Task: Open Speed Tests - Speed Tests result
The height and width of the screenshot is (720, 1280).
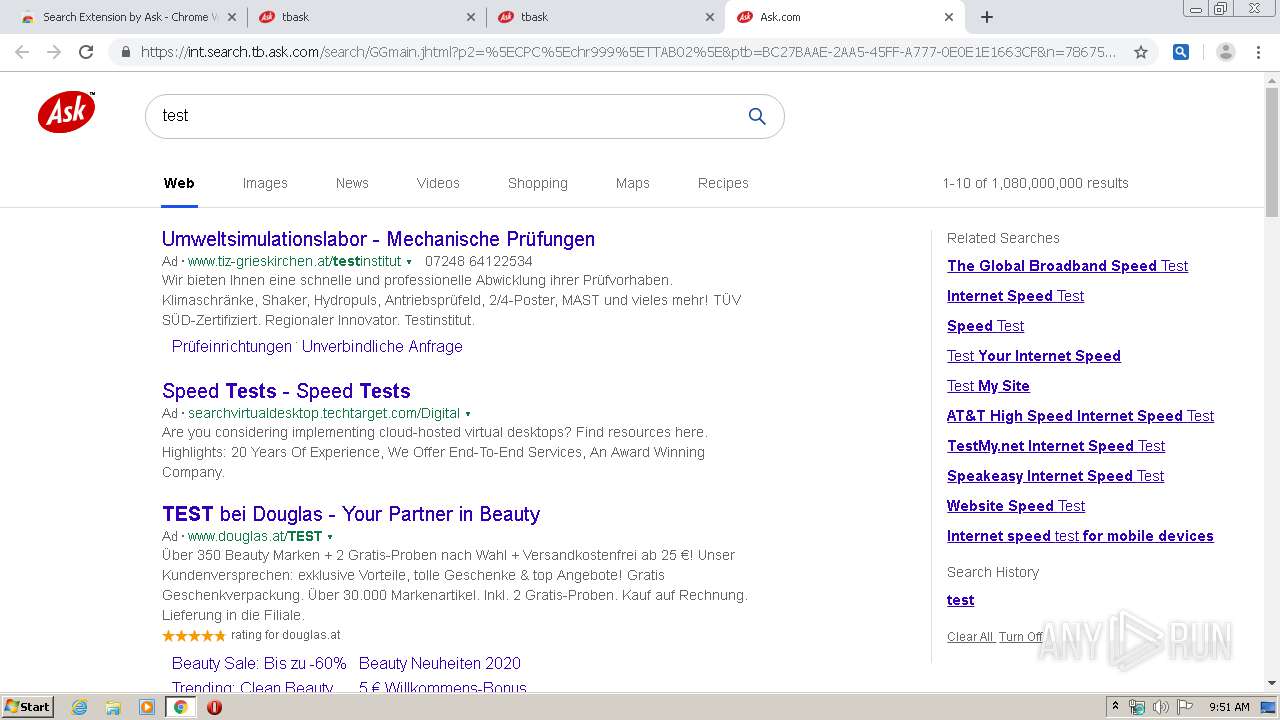Action: tap(286, 391)
